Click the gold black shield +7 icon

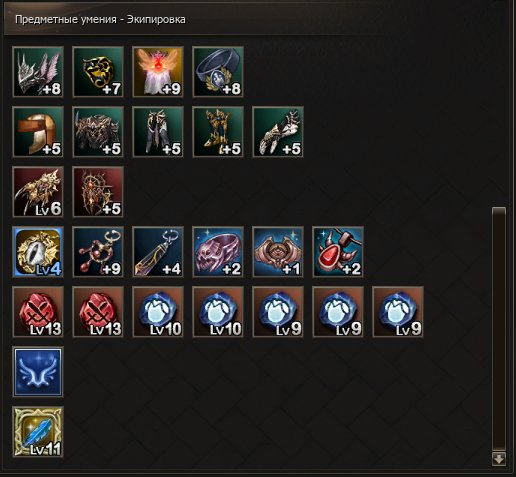point(98,72)
